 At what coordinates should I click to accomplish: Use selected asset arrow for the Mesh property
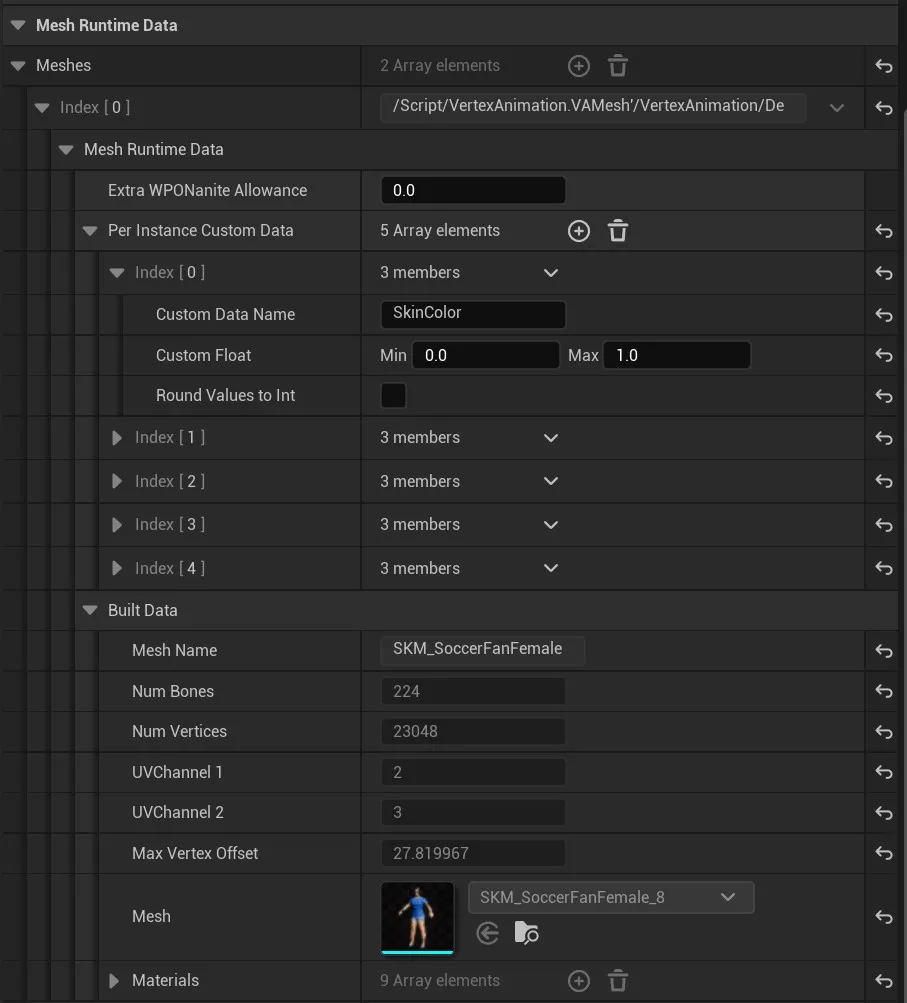pyautogui.click(x=487, y=933)
